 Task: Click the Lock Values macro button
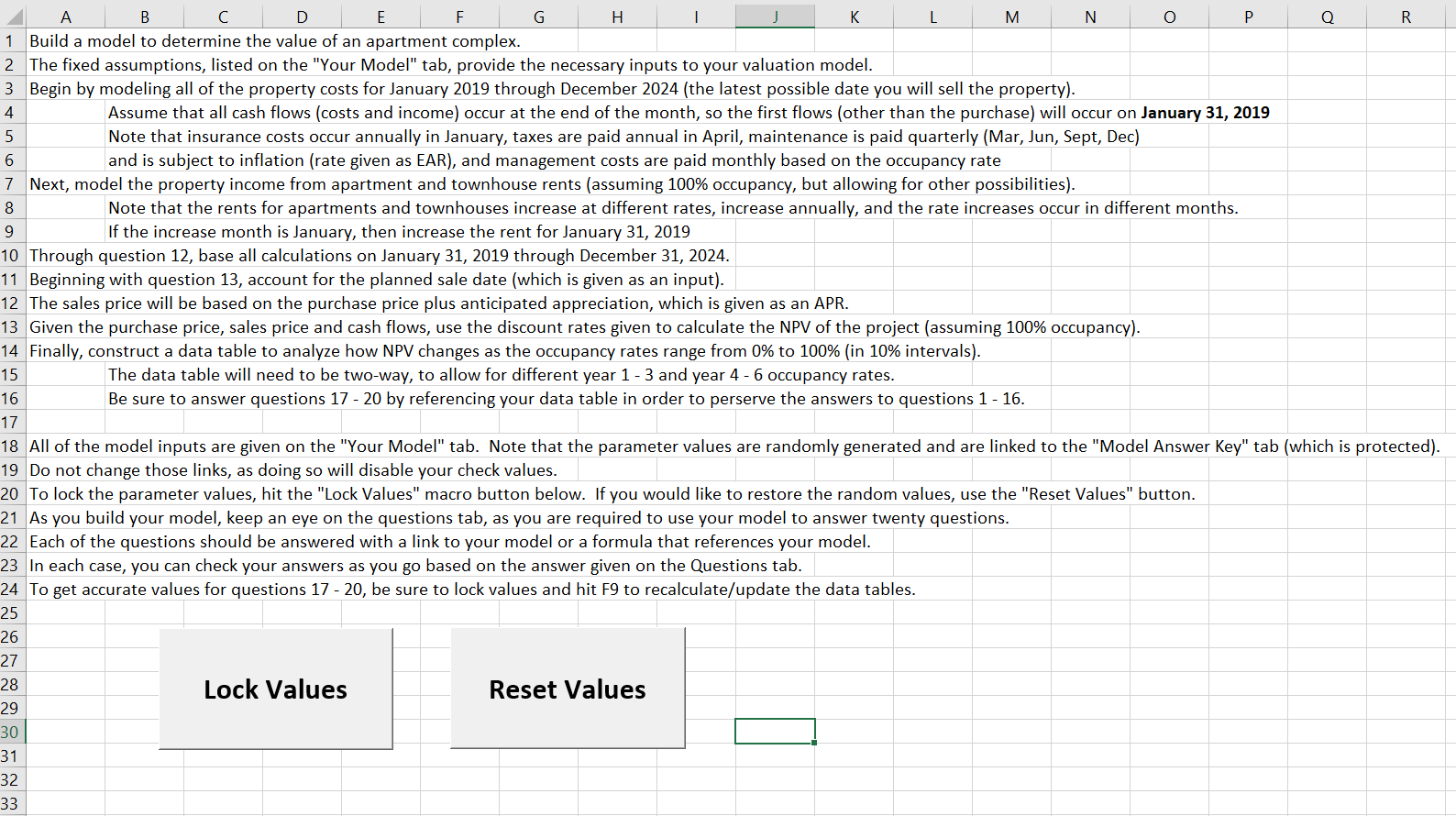[276, 689]
